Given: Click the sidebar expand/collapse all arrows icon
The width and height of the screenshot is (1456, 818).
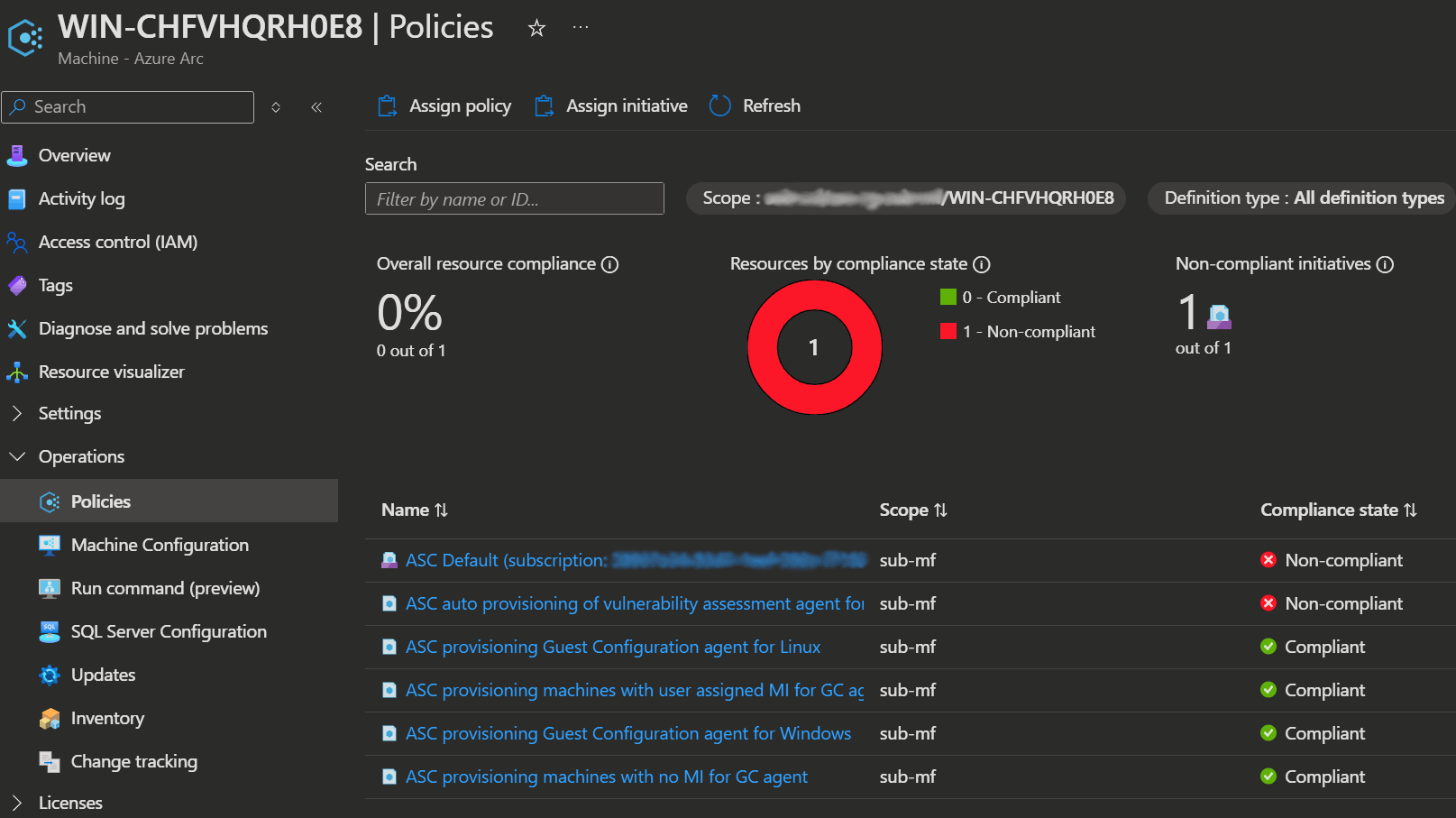Looking at the screenshot, I should tap(276, 107).
